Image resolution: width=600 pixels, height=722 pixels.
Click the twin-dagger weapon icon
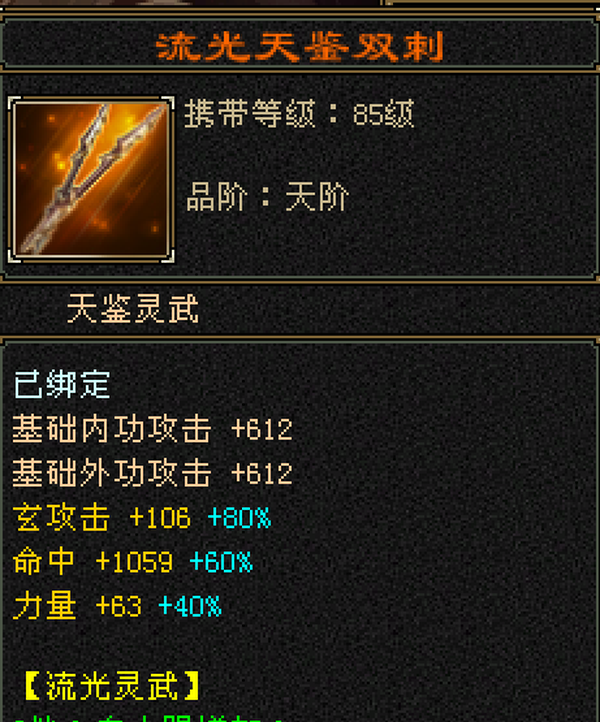click(91, 180)
